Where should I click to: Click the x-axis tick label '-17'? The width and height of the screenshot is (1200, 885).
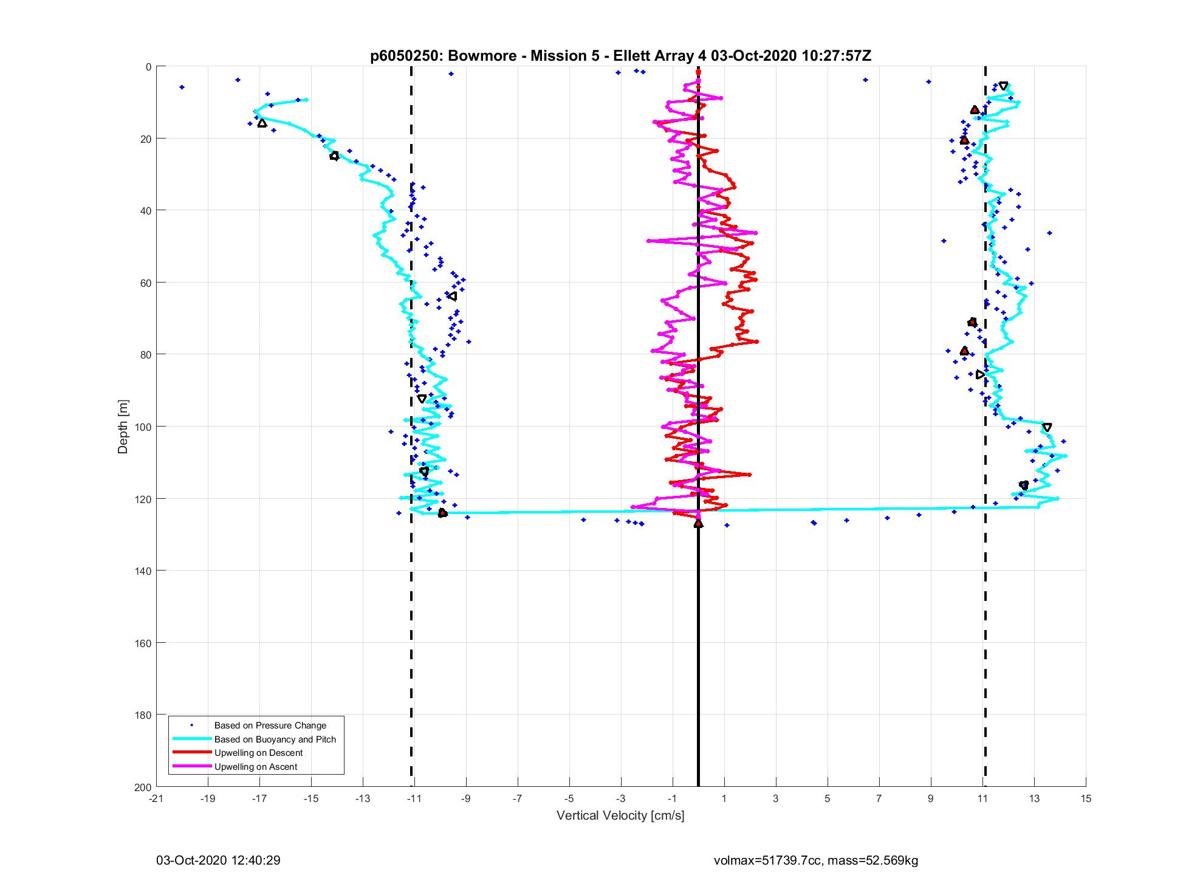[x=259, y=799]
